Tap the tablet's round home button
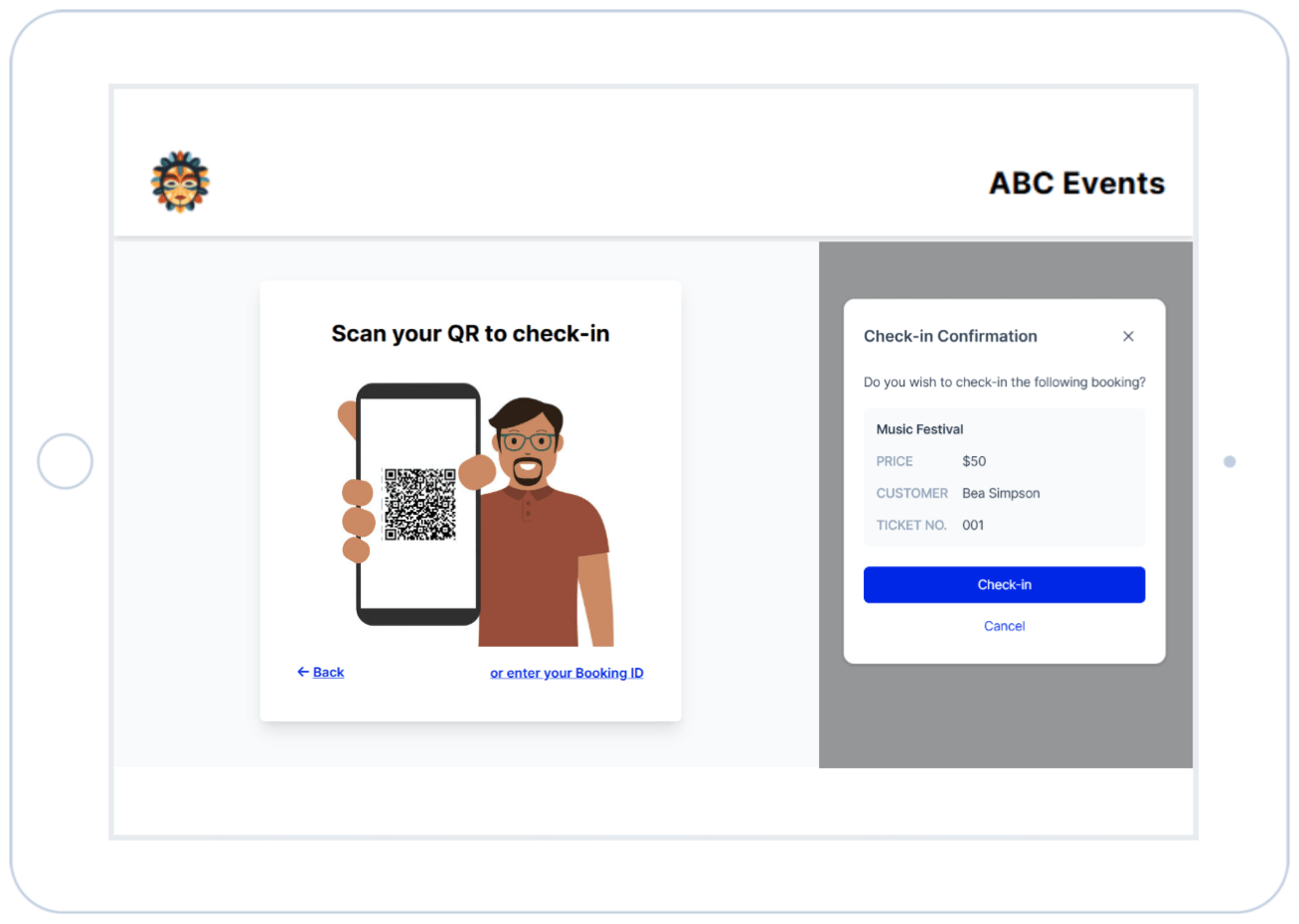This screenshot has width=1299, height=924. pyautogui.click(x=65, y=461)
